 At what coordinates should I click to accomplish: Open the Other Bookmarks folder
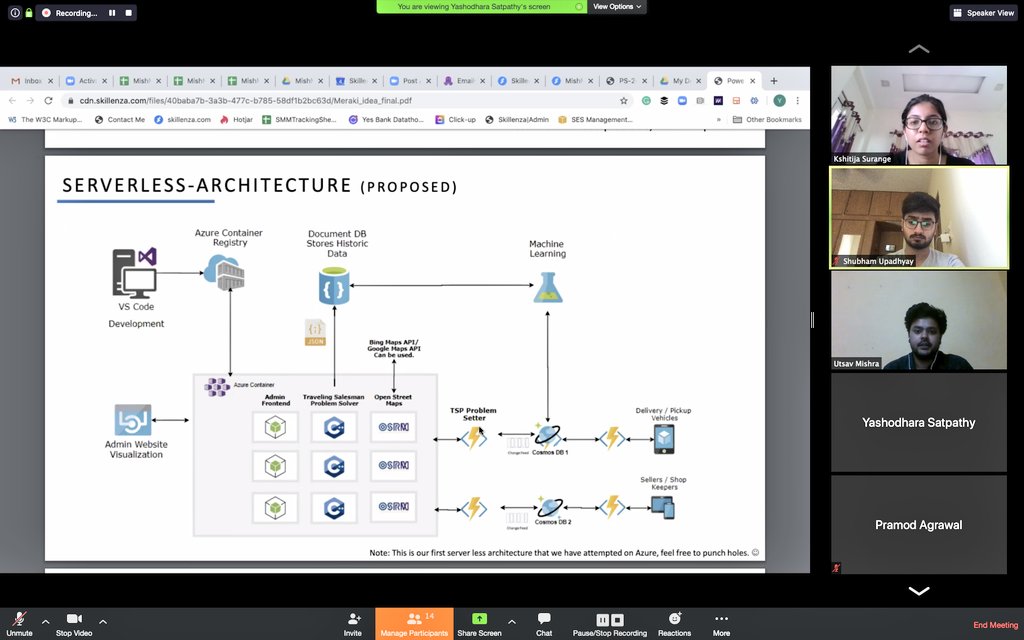767,120
